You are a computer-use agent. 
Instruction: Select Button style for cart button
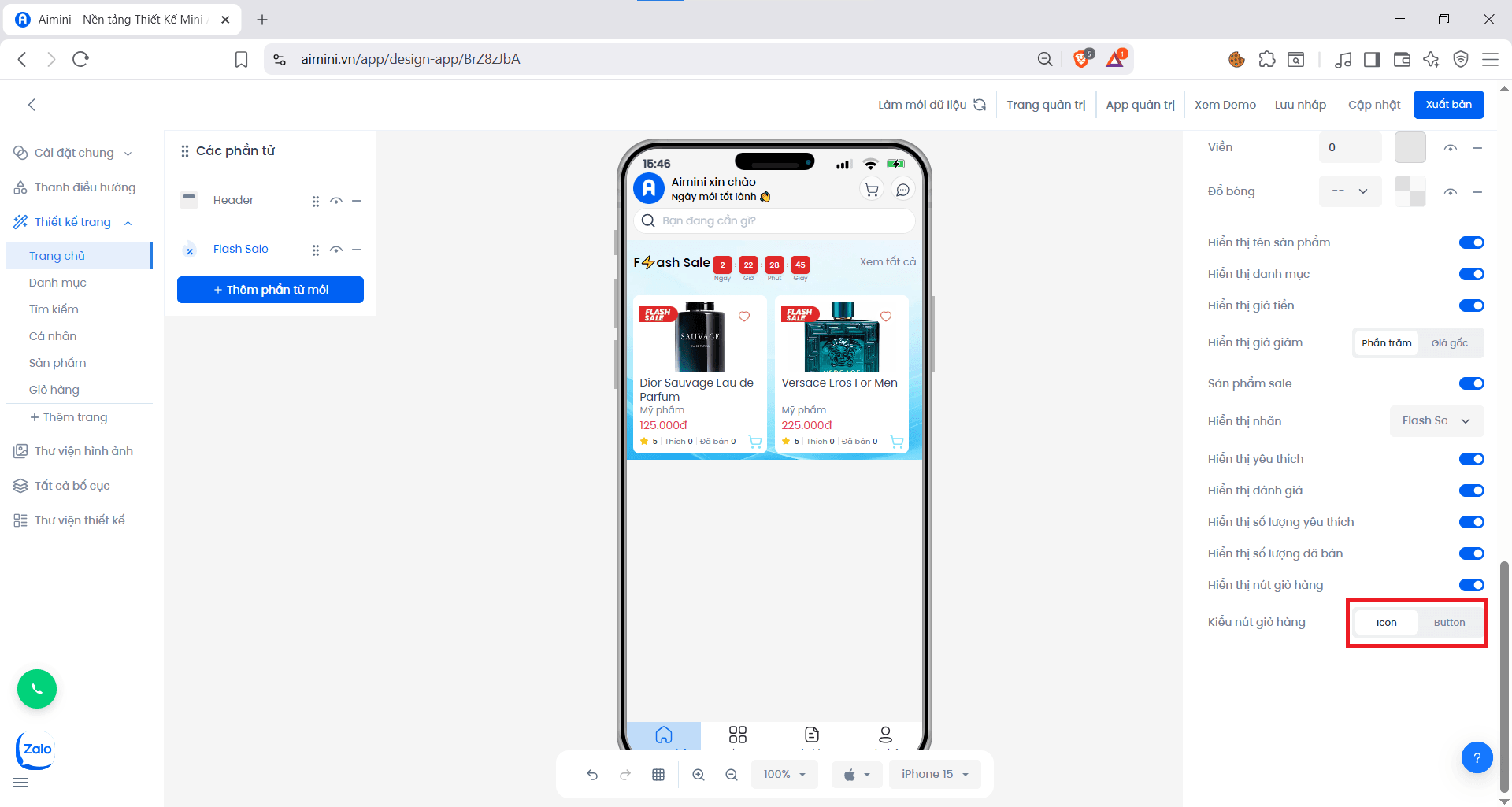[x=1449, y=623]
